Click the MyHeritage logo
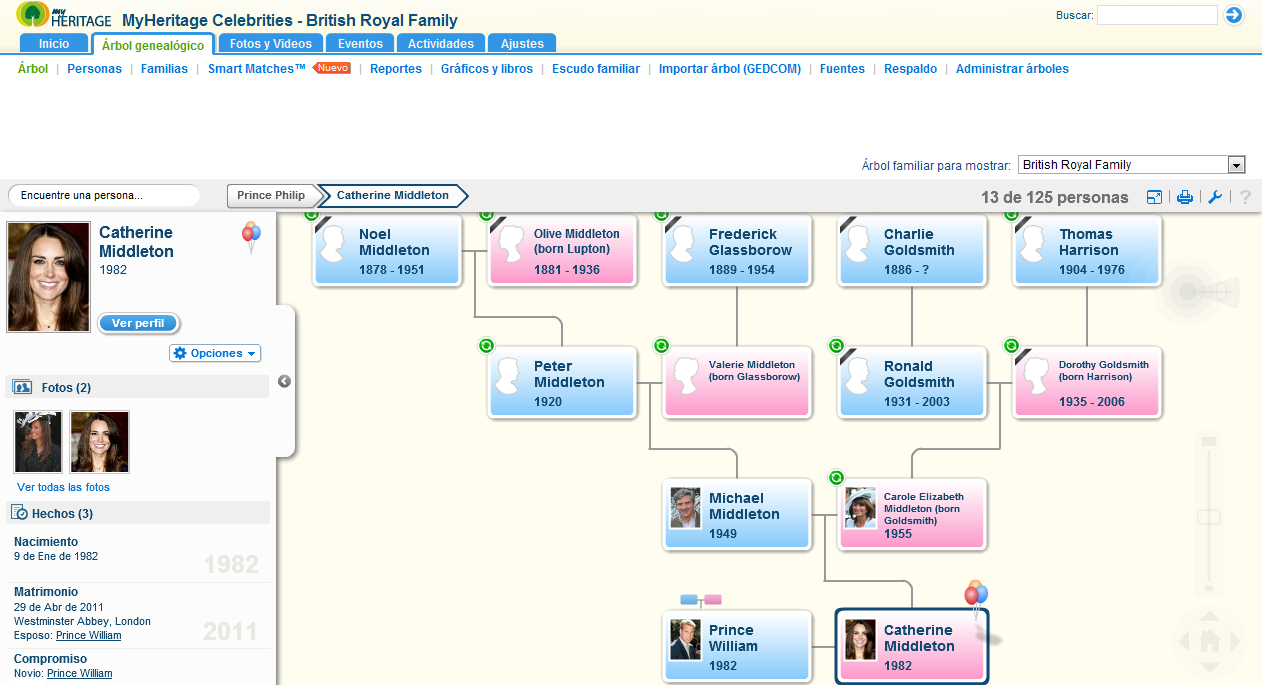Viewport: 1262px width, 685px height. click(63, 16)
